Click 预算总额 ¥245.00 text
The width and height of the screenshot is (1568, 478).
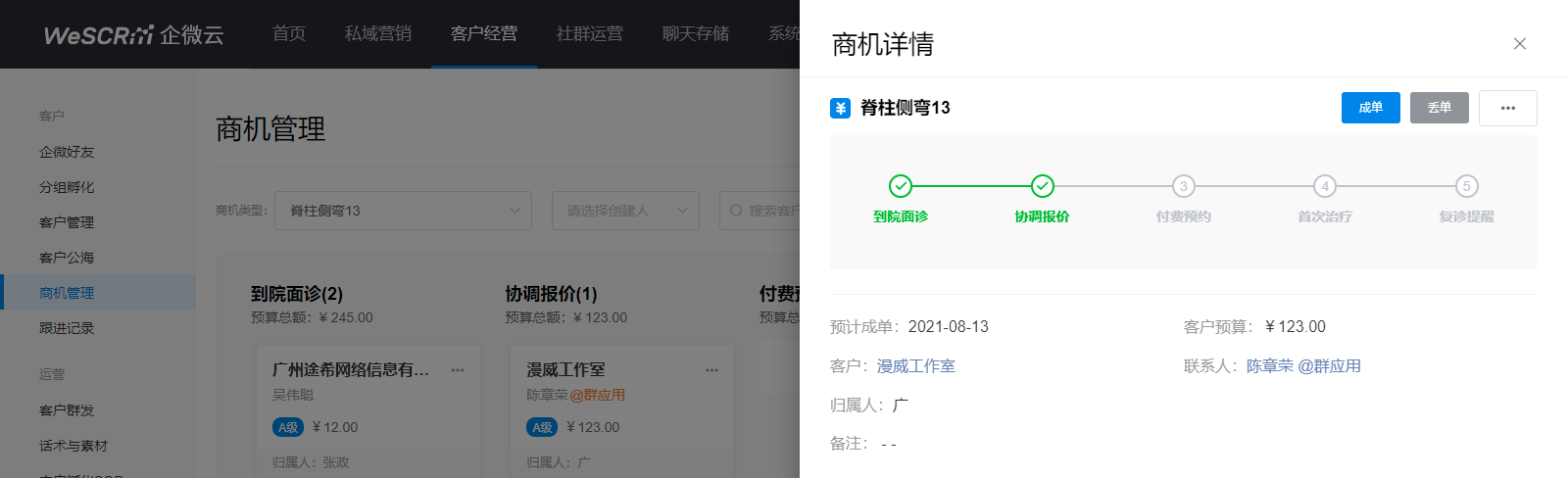[312, 317]
